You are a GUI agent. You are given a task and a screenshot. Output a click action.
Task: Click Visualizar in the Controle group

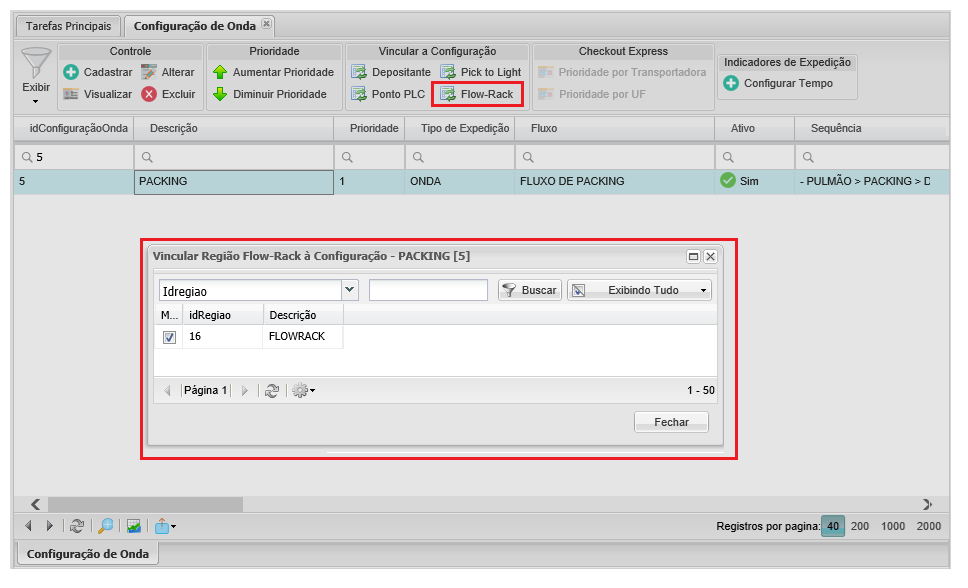pyautogui.click(x=98, y=94)
